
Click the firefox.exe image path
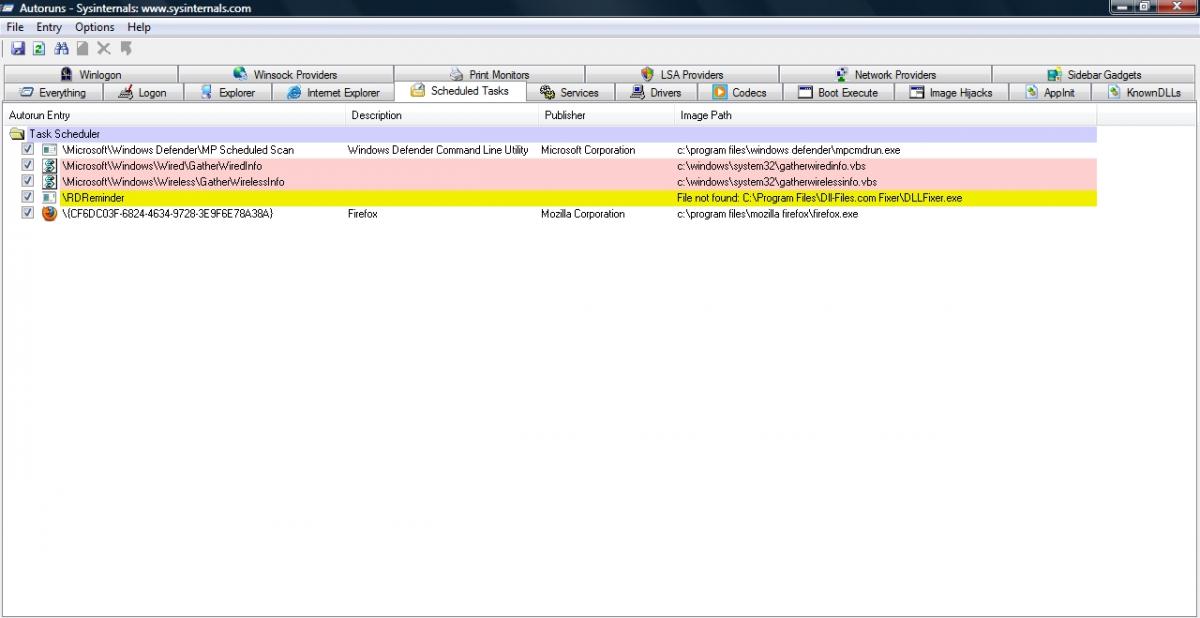[x=767, y=214]
